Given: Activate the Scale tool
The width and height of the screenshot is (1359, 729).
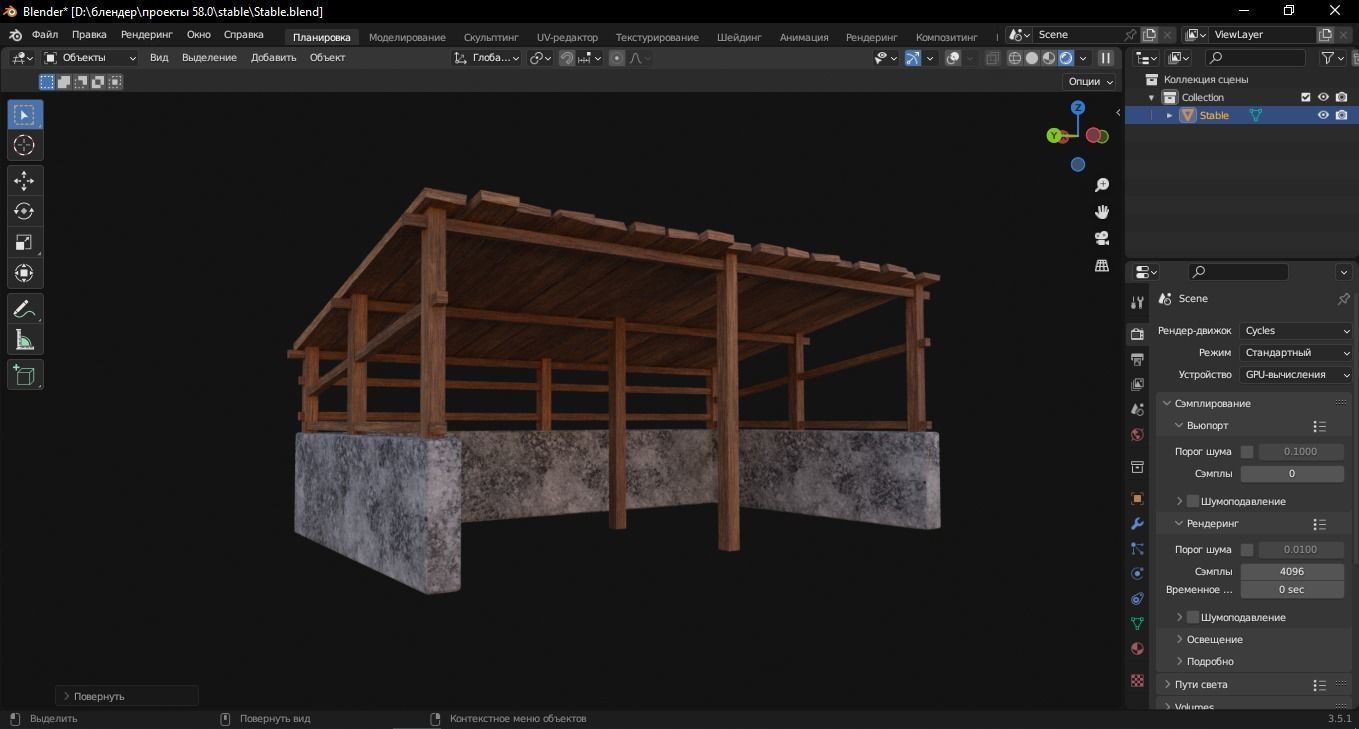Looking at the screenshot, I should [x=24, y=242].
